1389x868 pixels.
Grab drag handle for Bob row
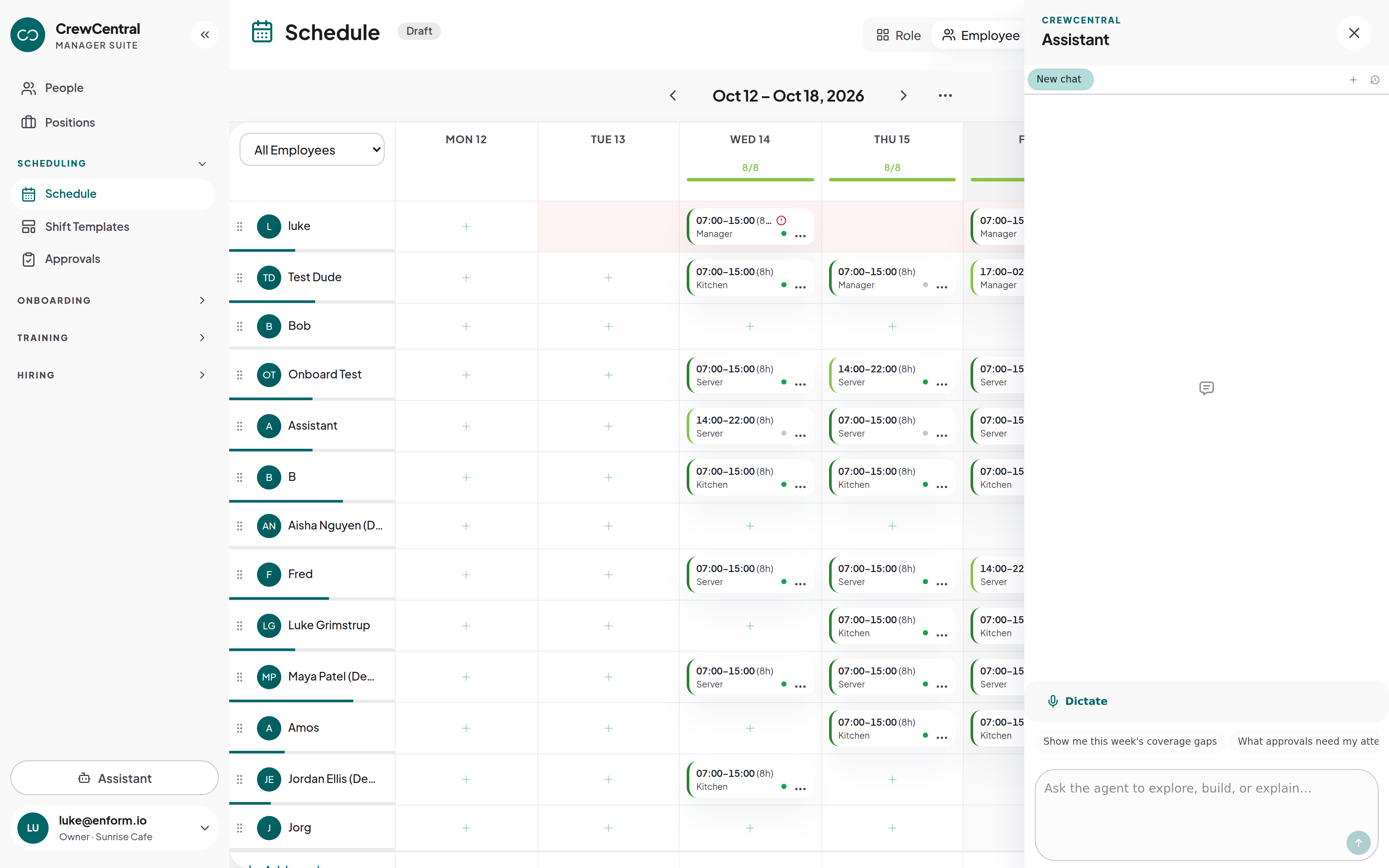239,326
